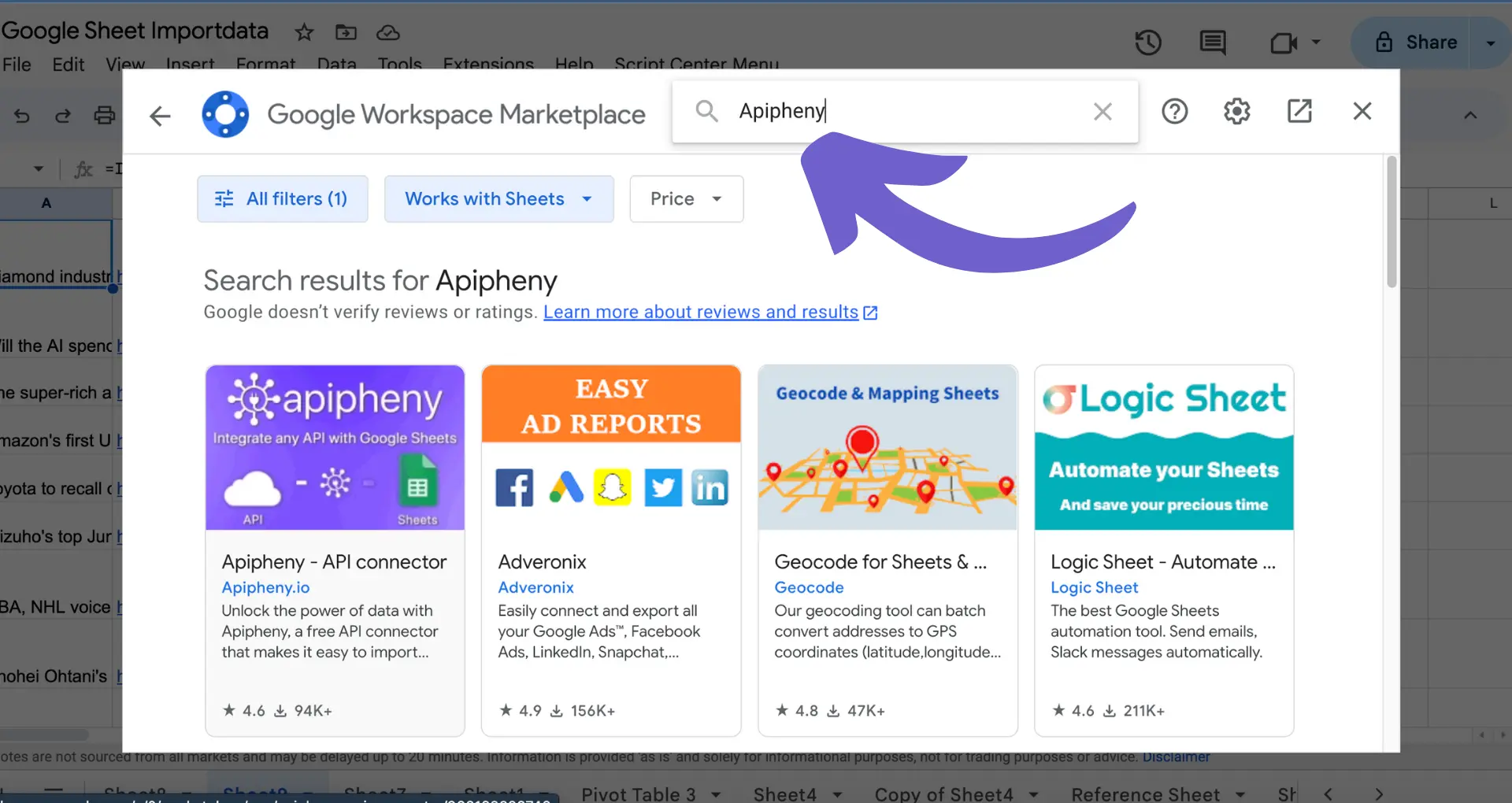Open Reference Sheet tab options arrow

1240,794
